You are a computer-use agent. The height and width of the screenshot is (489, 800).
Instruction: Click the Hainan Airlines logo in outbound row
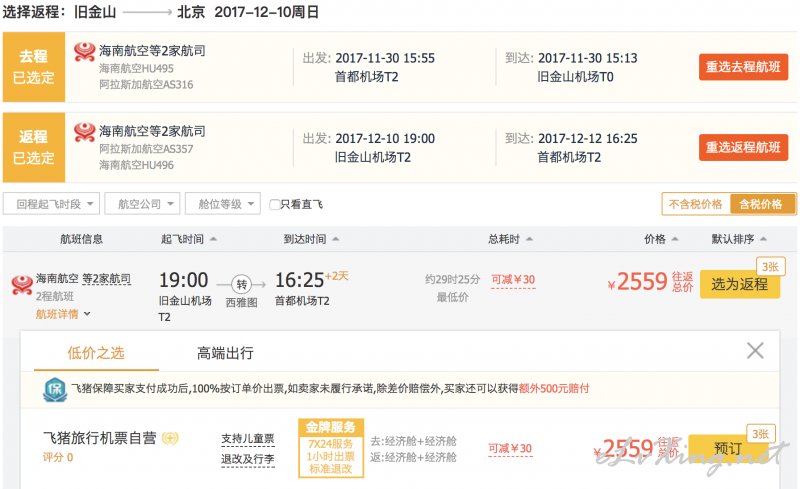[85, 52]
